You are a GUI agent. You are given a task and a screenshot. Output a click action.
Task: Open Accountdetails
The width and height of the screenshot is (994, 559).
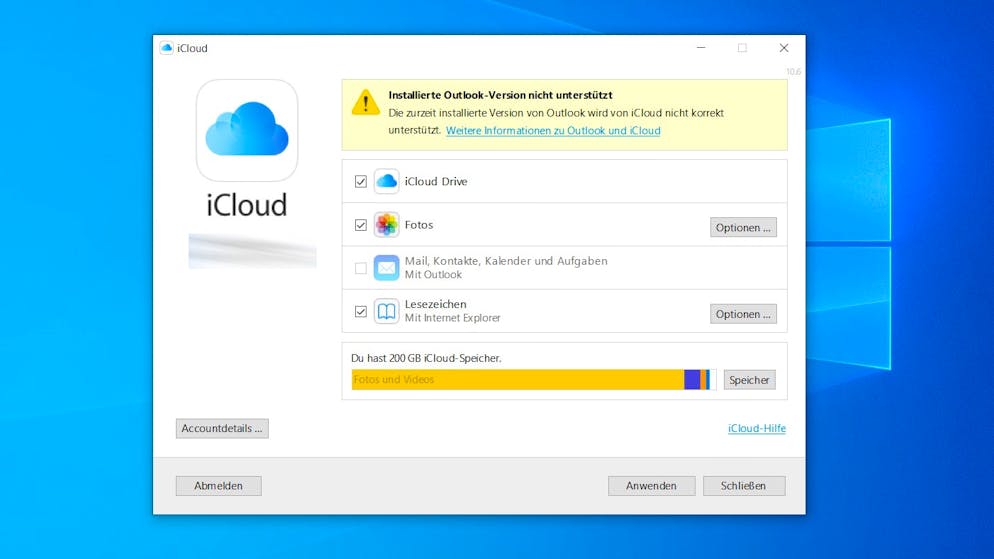pyautogui.click(x=222, y=428)
